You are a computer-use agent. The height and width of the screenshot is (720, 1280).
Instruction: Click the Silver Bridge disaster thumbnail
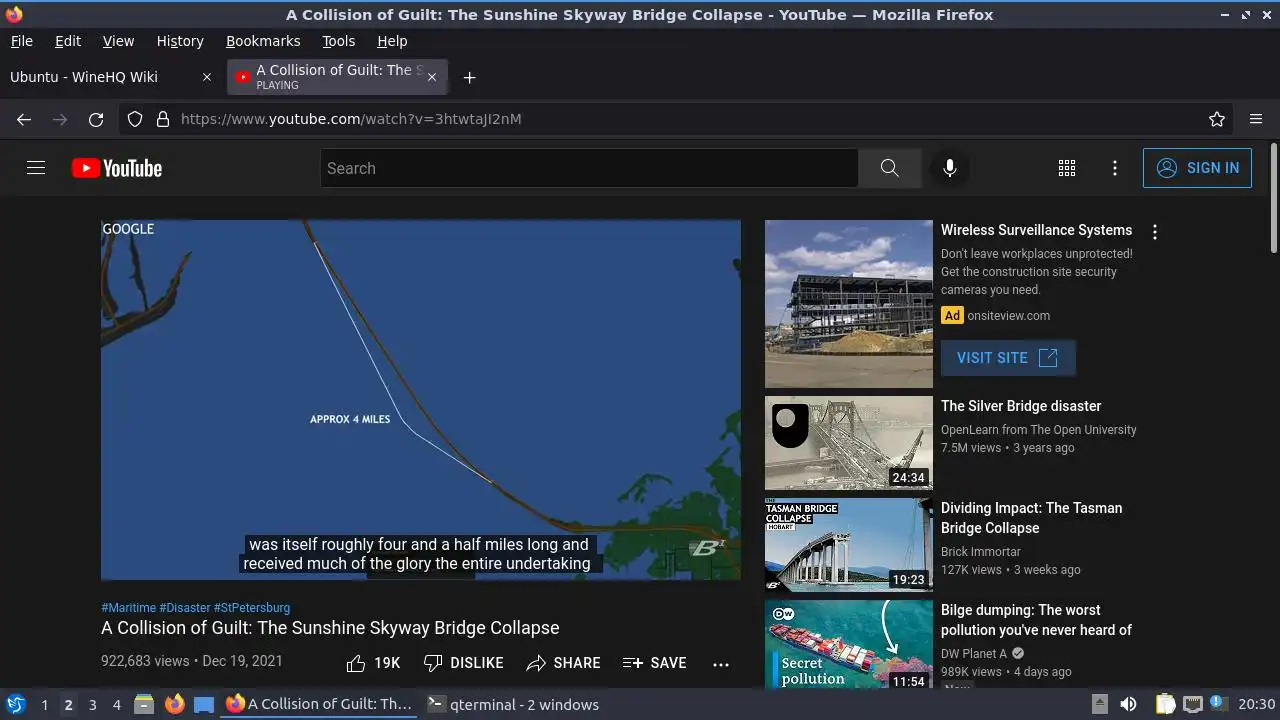click(849, 443)
